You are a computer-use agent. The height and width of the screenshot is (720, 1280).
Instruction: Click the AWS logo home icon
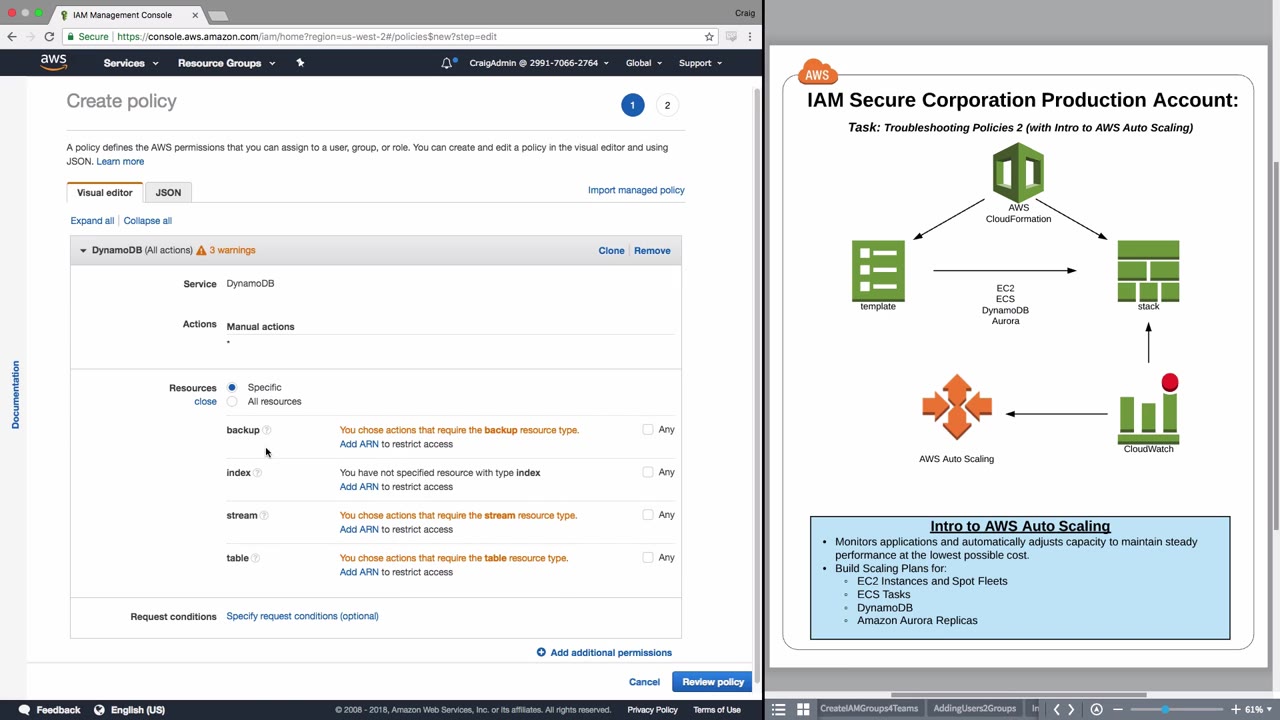[54, 63]
